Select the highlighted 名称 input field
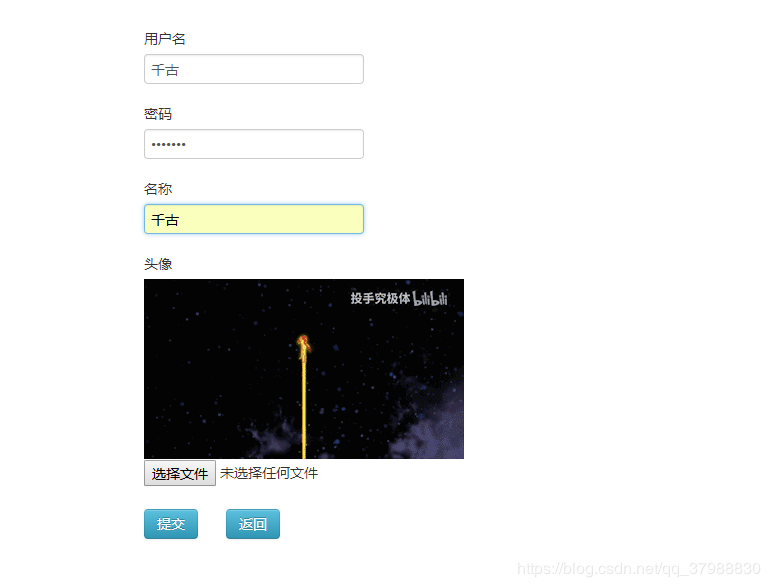The width and height of the screenshot is (770, 587). tap(254, 219)
